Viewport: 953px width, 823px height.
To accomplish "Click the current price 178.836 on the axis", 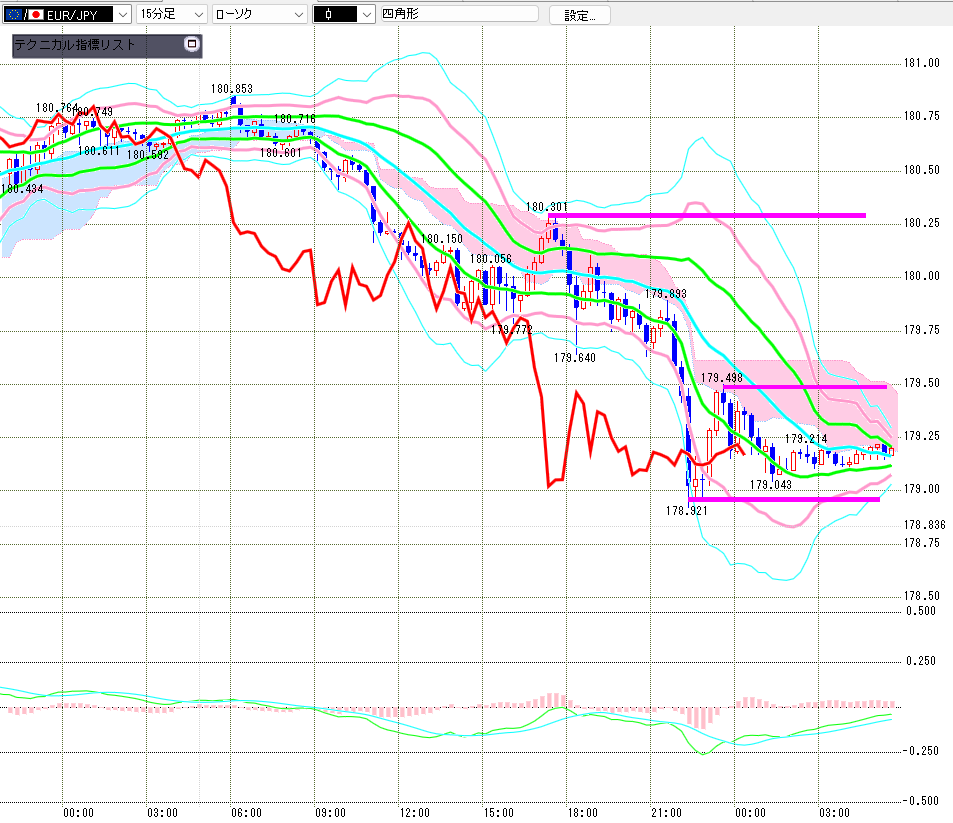I will coord(924,525).
